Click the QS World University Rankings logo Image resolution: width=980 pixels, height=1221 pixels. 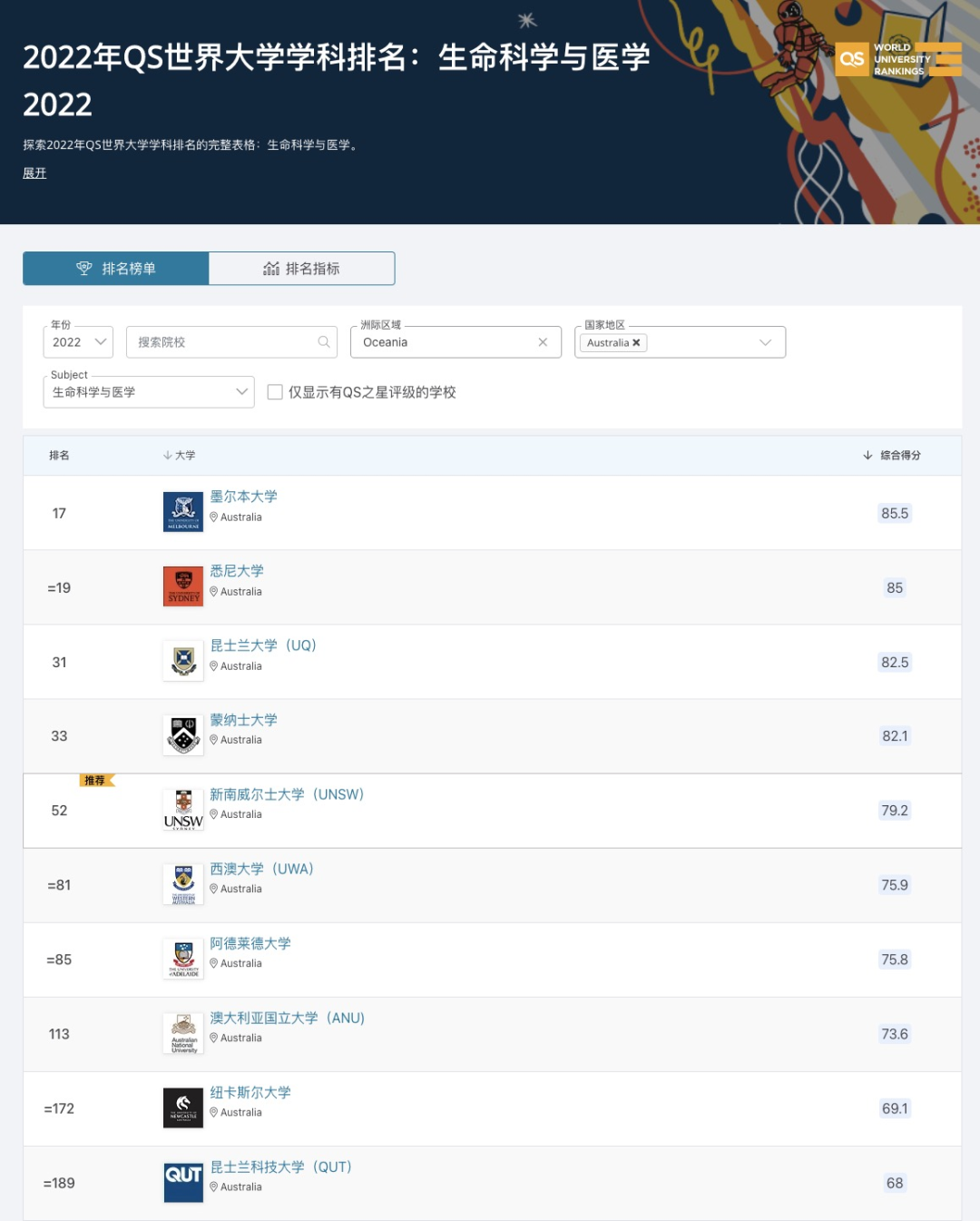pyautogui.click(x=897, y=59)
